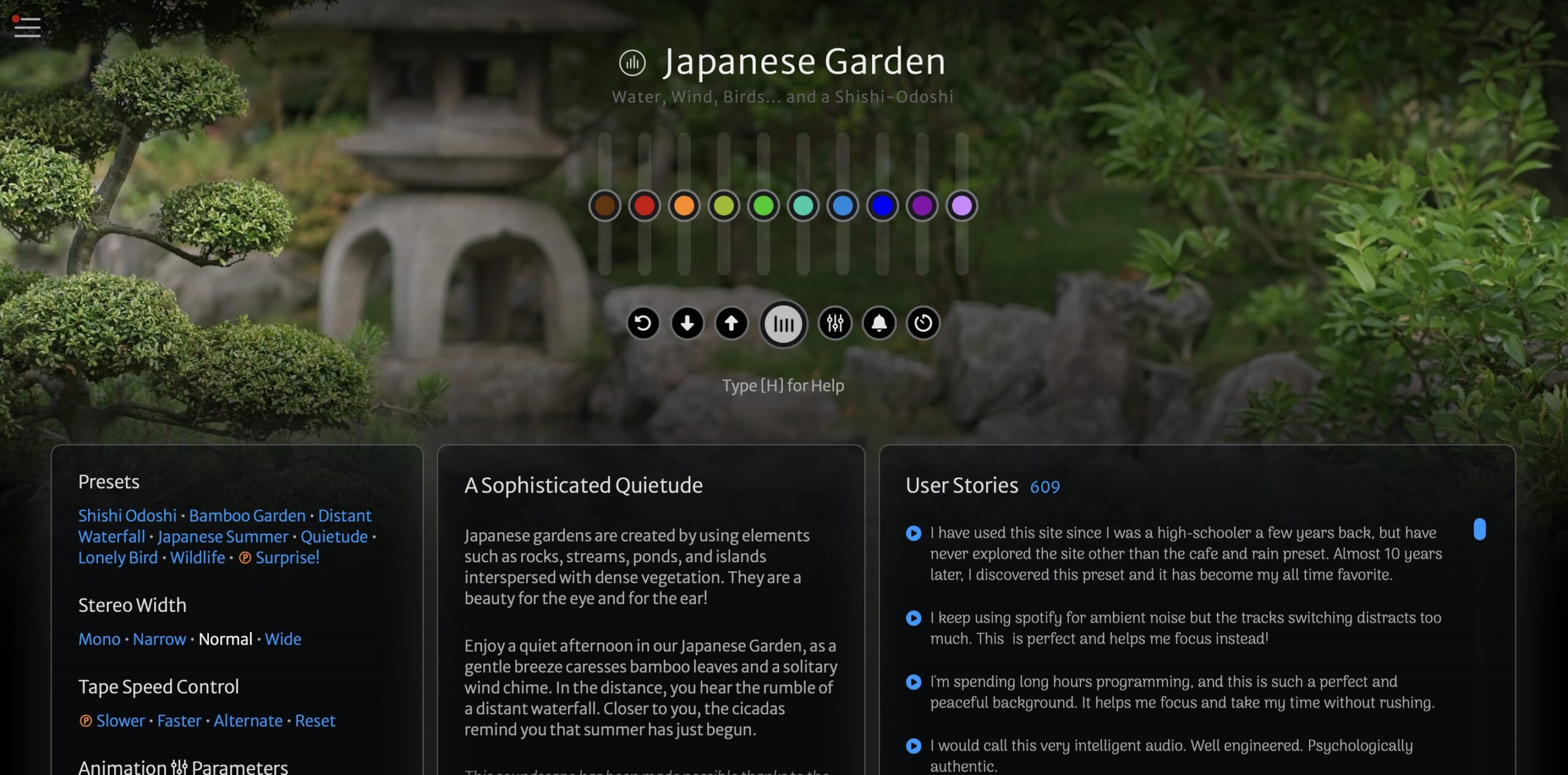Adjust the teal slider knob

pyautogui.click(x=803, y=206)
